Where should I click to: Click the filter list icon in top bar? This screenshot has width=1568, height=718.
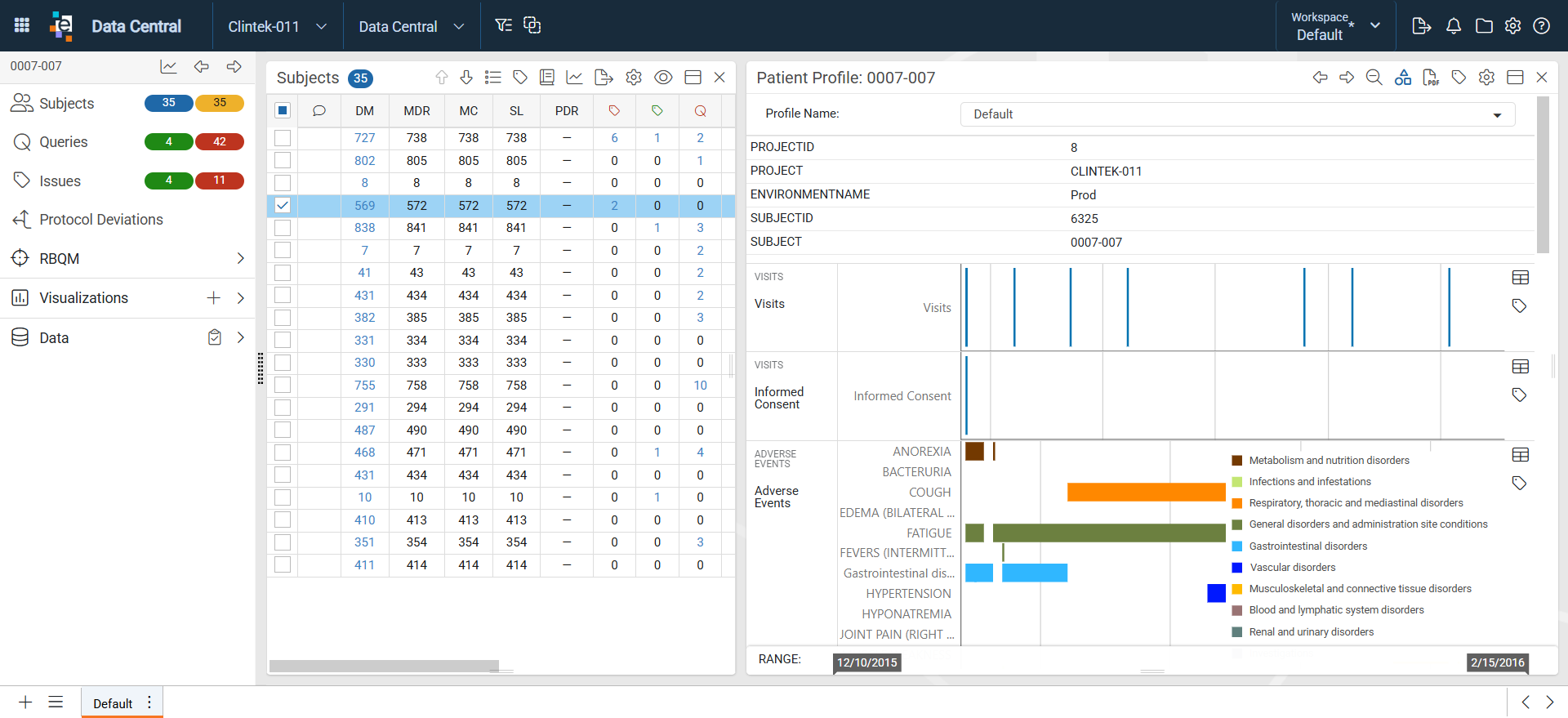[x=504, y=26]
